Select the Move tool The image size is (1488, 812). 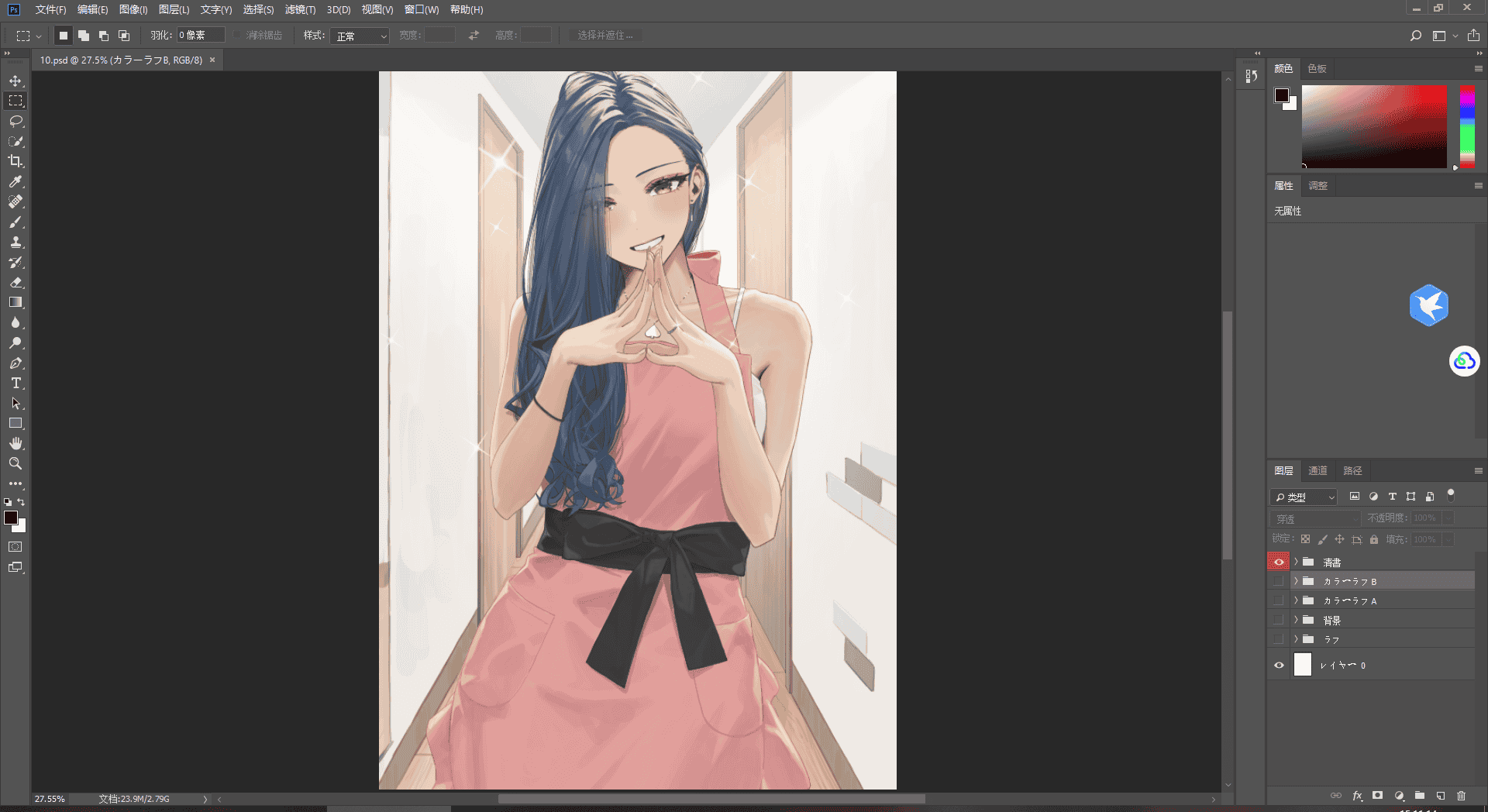tap(15, 81)
